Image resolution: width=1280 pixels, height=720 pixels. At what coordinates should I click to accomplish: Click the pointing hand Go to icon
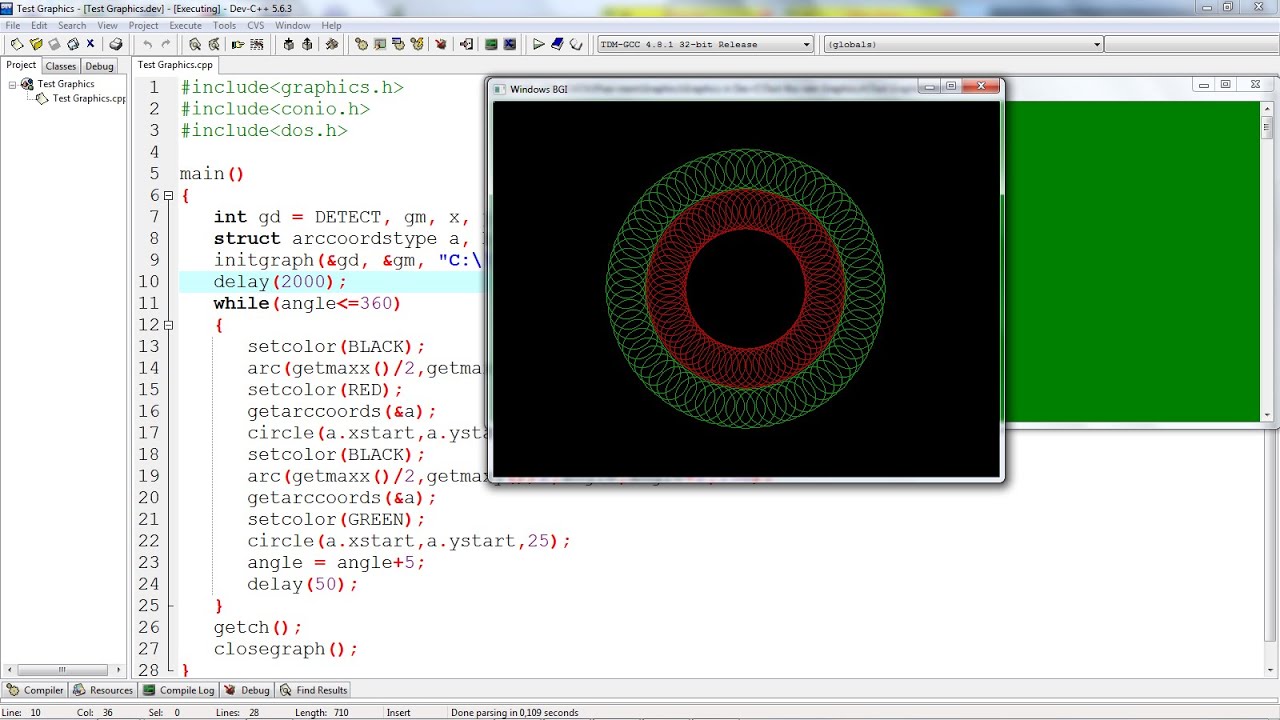238,44
